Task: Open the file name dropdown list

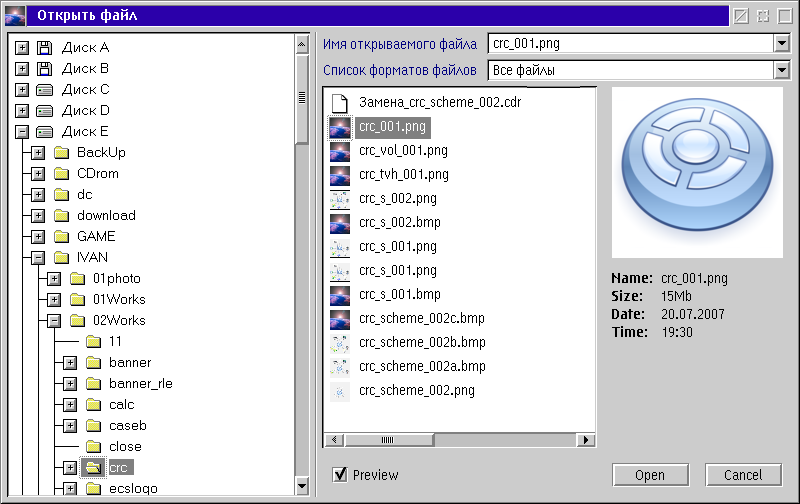Action: 781,44
